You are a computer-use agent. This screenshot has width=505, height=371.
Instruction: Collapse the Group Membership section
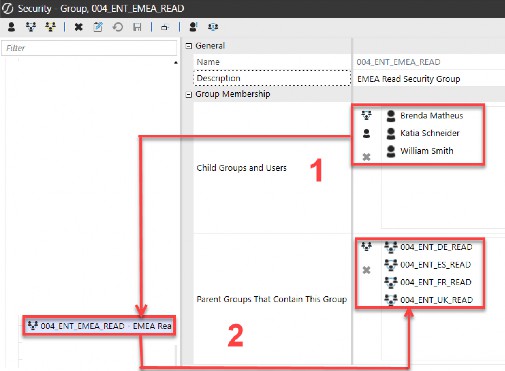point(189,95)
